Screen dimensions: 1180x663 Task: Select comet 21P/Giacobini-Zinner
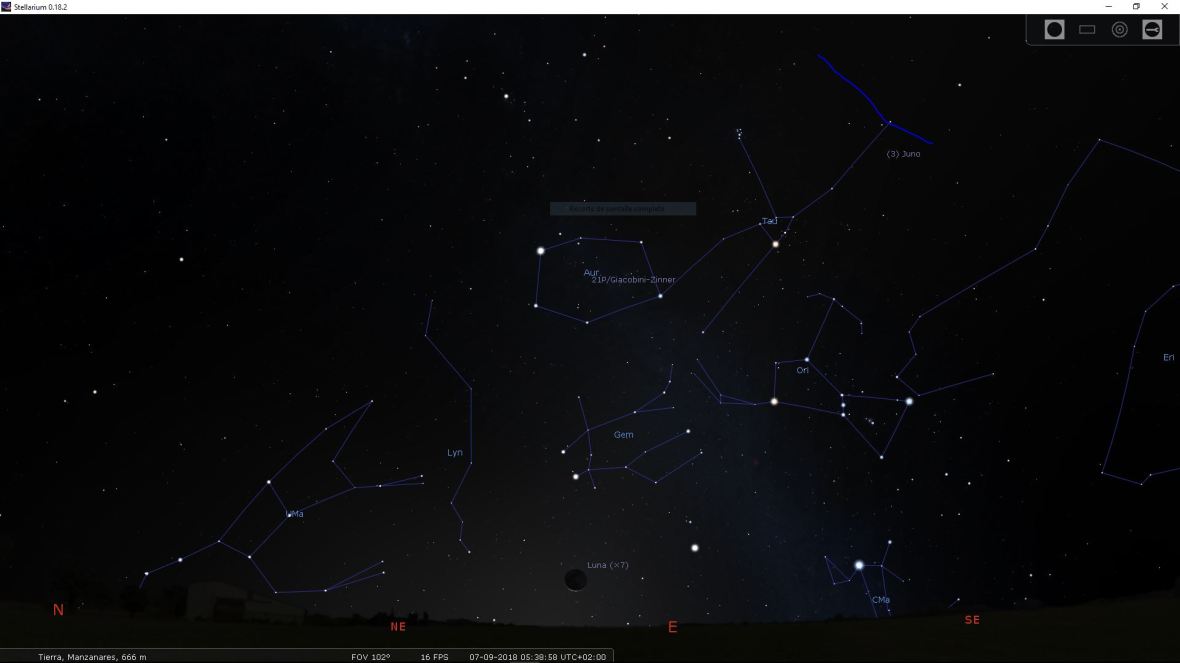pos(634,281)
